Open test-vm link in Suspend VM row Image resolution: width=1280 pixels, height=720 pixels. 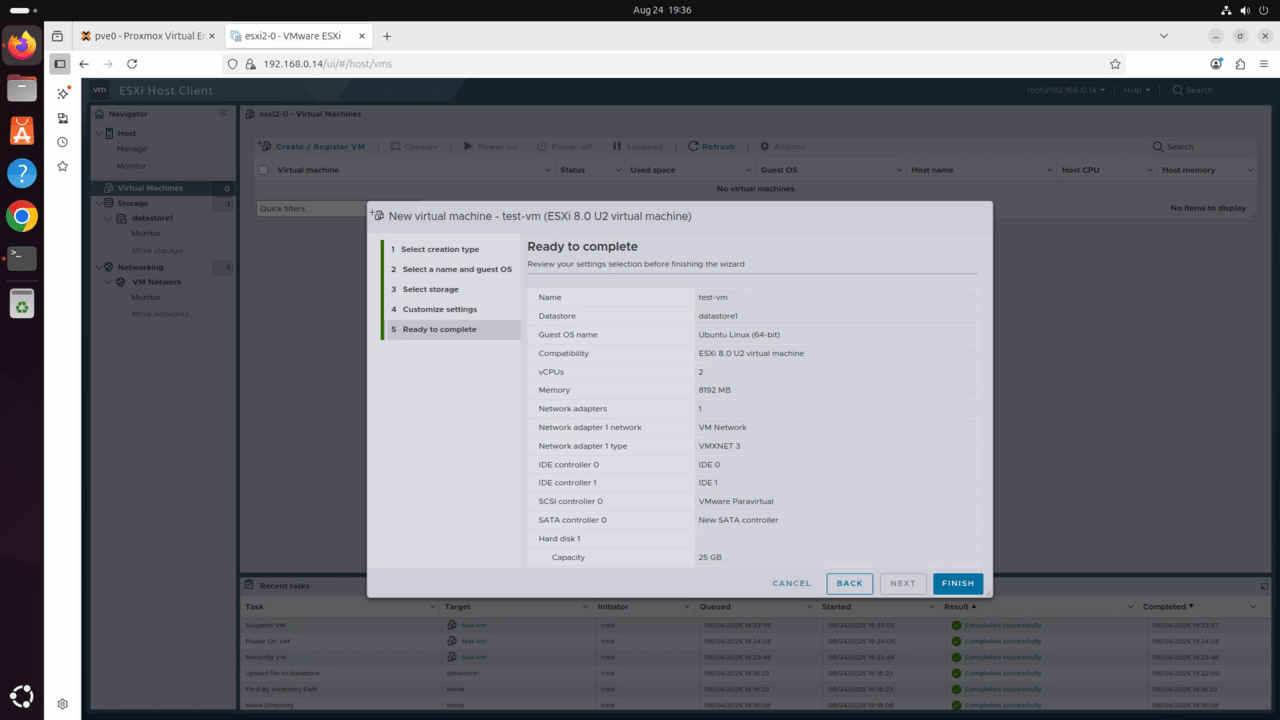[474, 625]
